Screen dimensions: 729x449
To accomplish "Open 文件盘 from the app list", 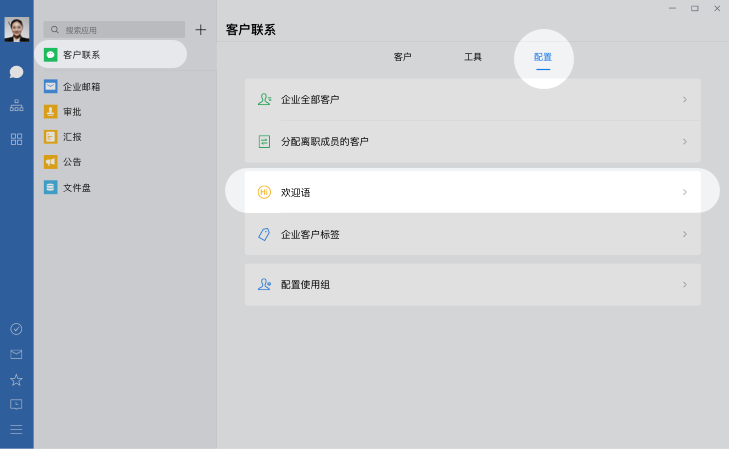I will click(76, 187).
